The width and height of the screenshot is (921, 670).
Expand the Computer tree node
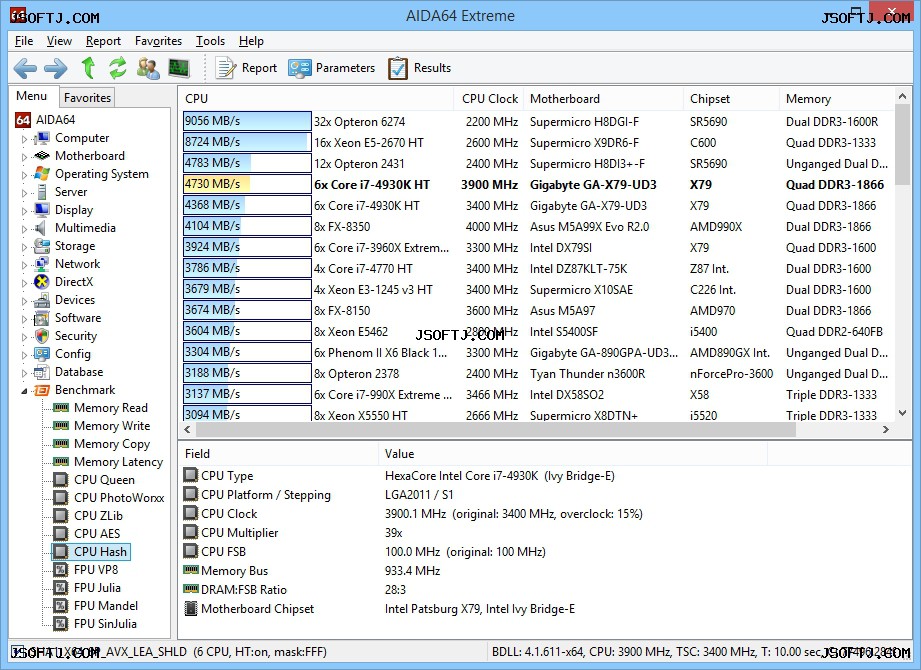click(24, 139)
